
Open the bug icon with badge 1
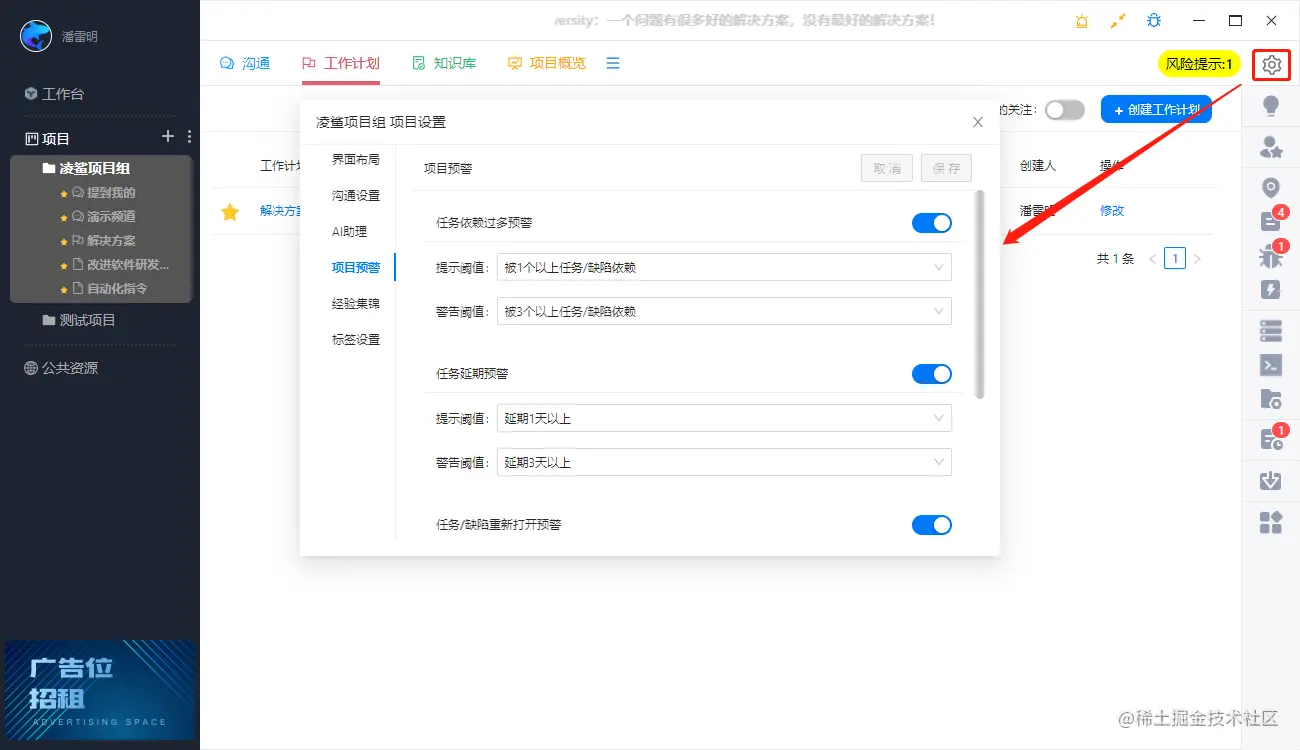point(1271,256)
